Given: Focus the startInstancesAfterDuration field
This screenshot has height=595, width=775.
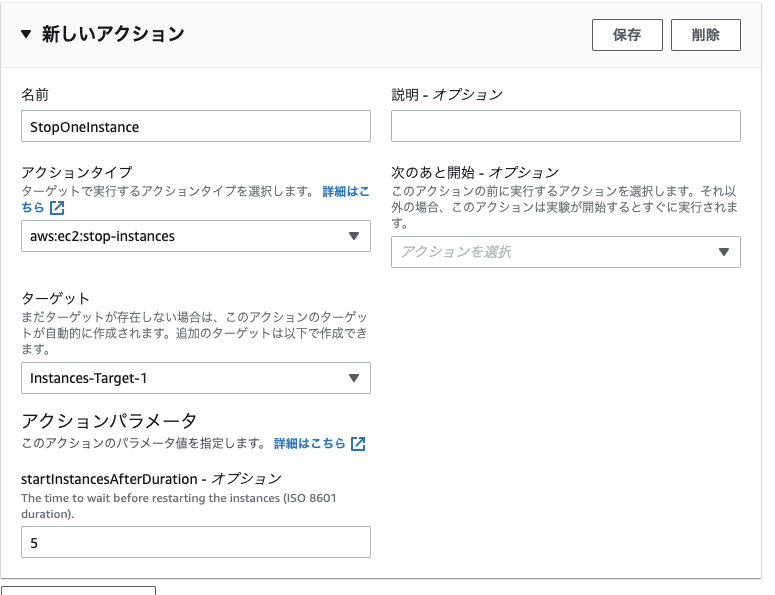Looking at the screenshot, I should coord(196,543).
